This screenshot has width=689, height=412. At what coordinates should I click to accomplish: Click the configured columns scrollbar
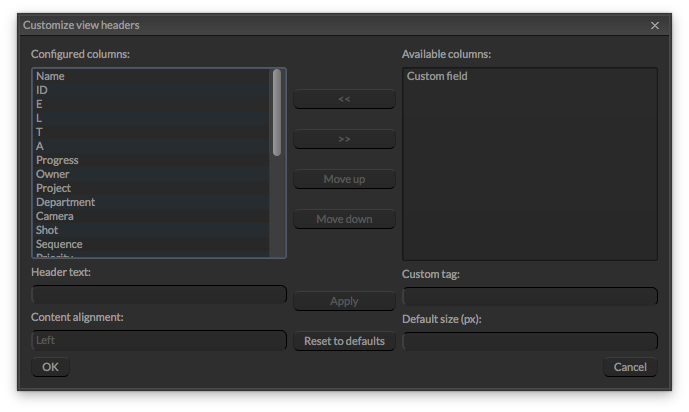click(277, 112)
